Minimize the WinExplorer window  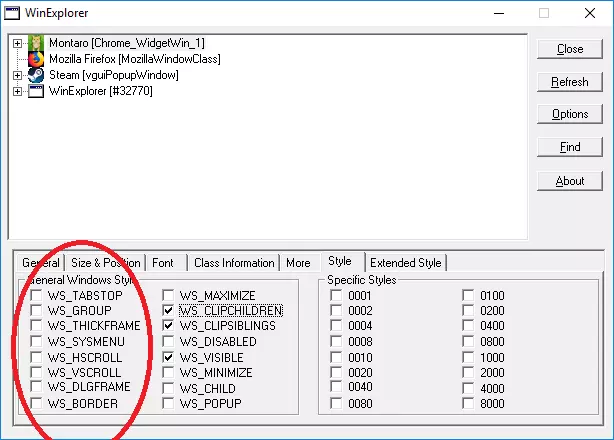499,13
